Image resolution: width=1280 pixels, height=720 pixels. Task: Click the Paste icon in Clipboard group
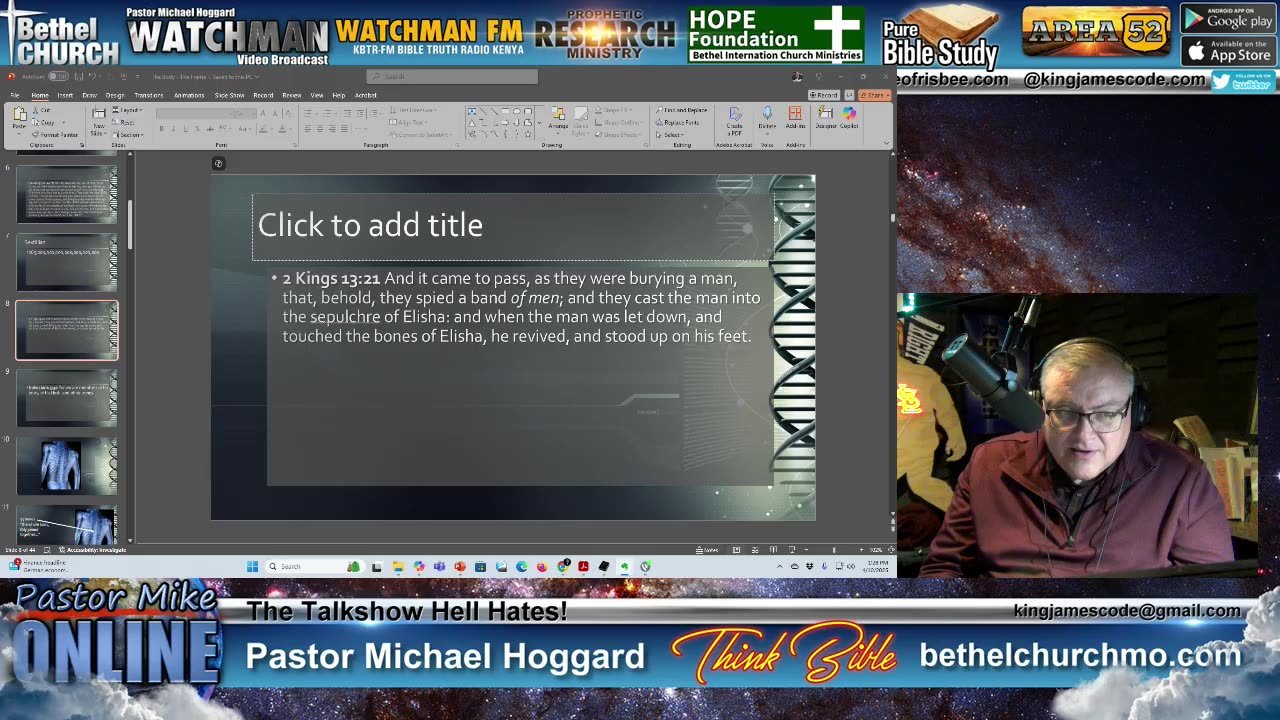click(19, 114)
